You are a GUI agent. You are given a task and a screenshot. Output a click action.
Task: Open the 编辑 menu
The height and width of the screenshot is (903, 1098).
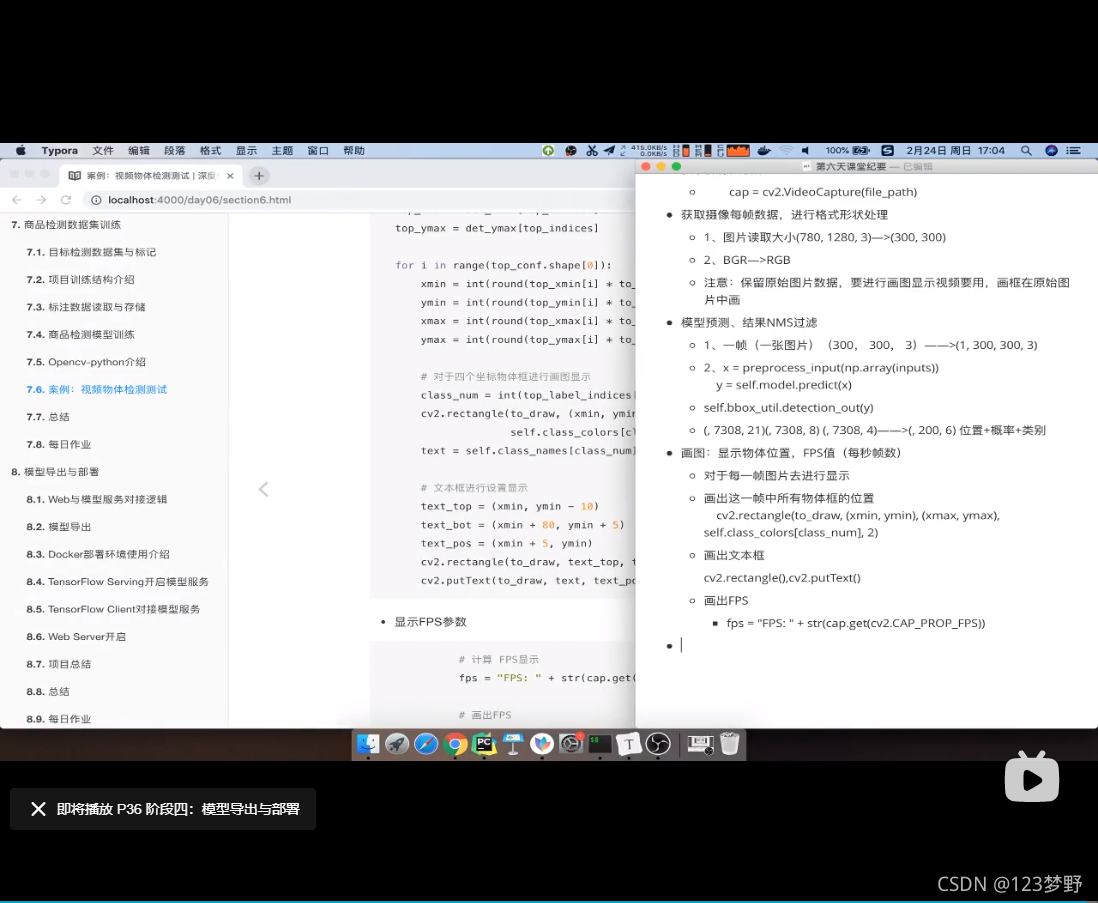point(139,150)
